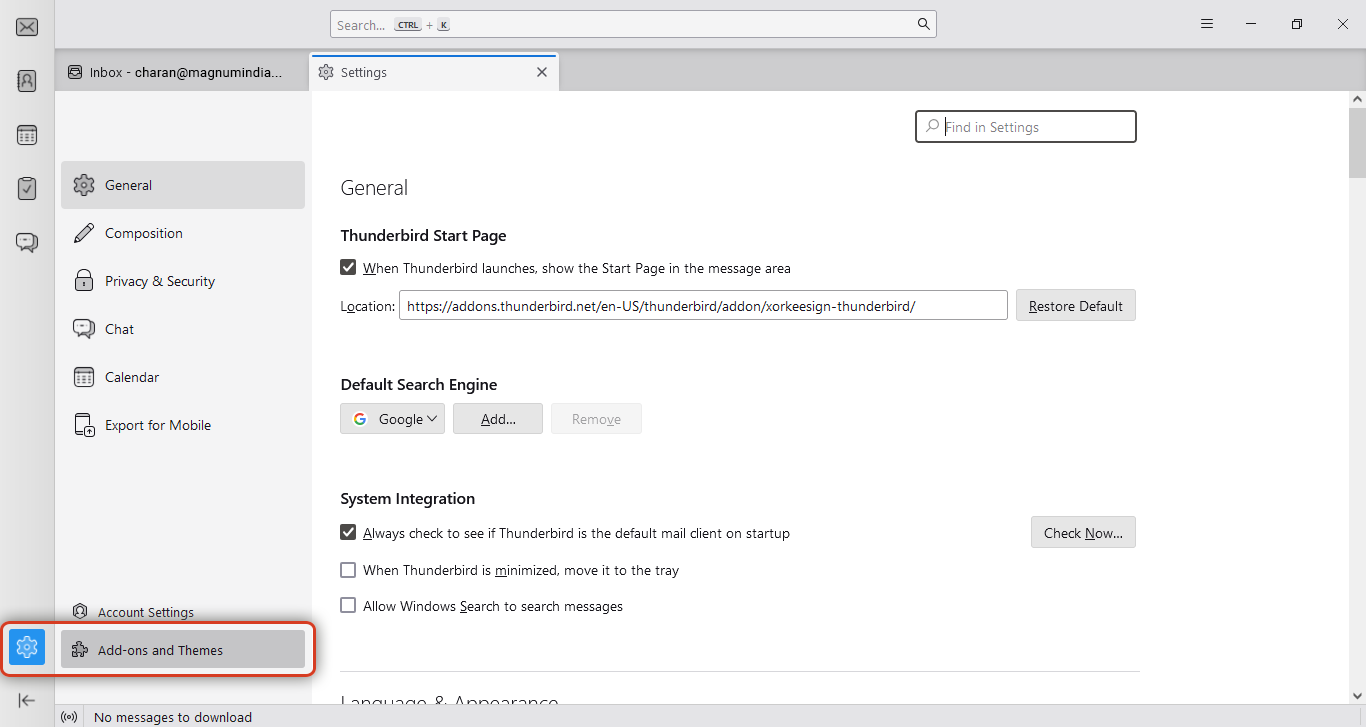Viewport: 1366px width, 727px height.
Task: Open Privacy & Security settings
Action: click(x=183, y=281)
